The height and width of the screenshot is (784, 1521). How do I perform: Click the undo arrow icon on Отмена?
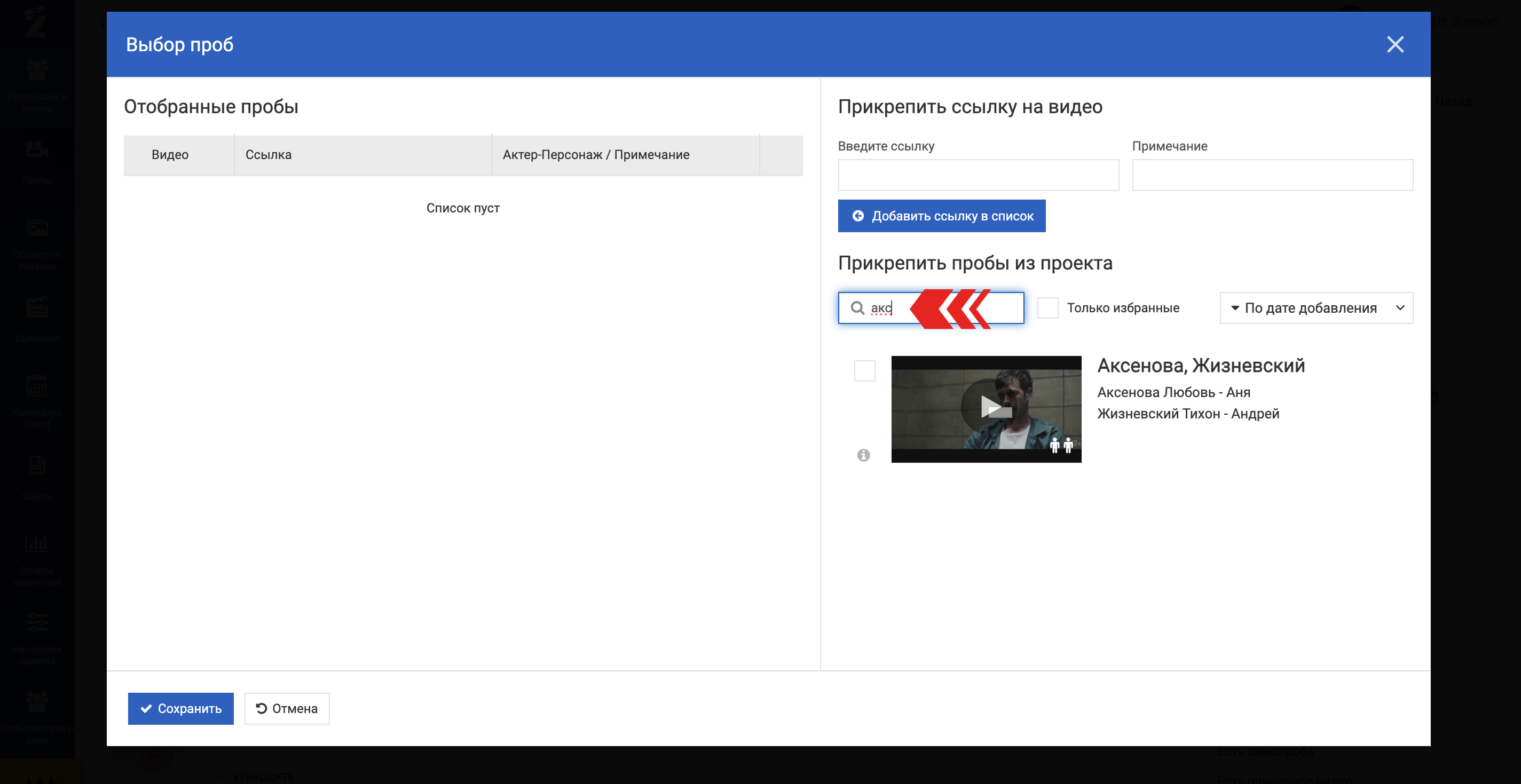click(x=261, y=708)
